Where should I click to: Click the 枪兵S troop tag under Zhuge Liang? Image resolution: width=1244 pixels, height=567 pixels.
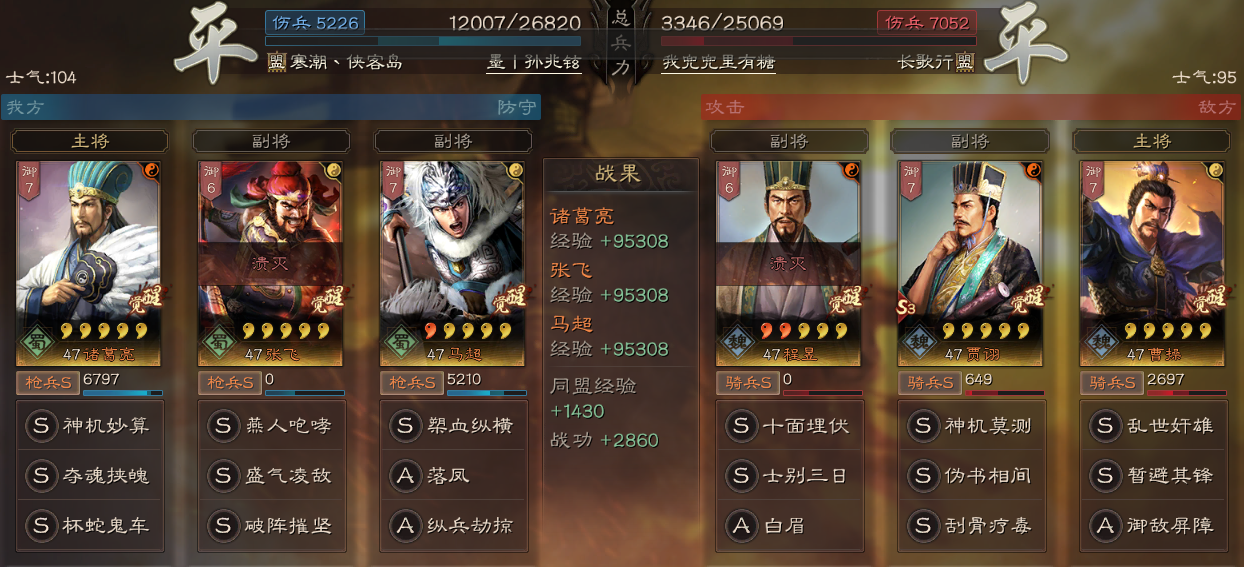point(47,382)
